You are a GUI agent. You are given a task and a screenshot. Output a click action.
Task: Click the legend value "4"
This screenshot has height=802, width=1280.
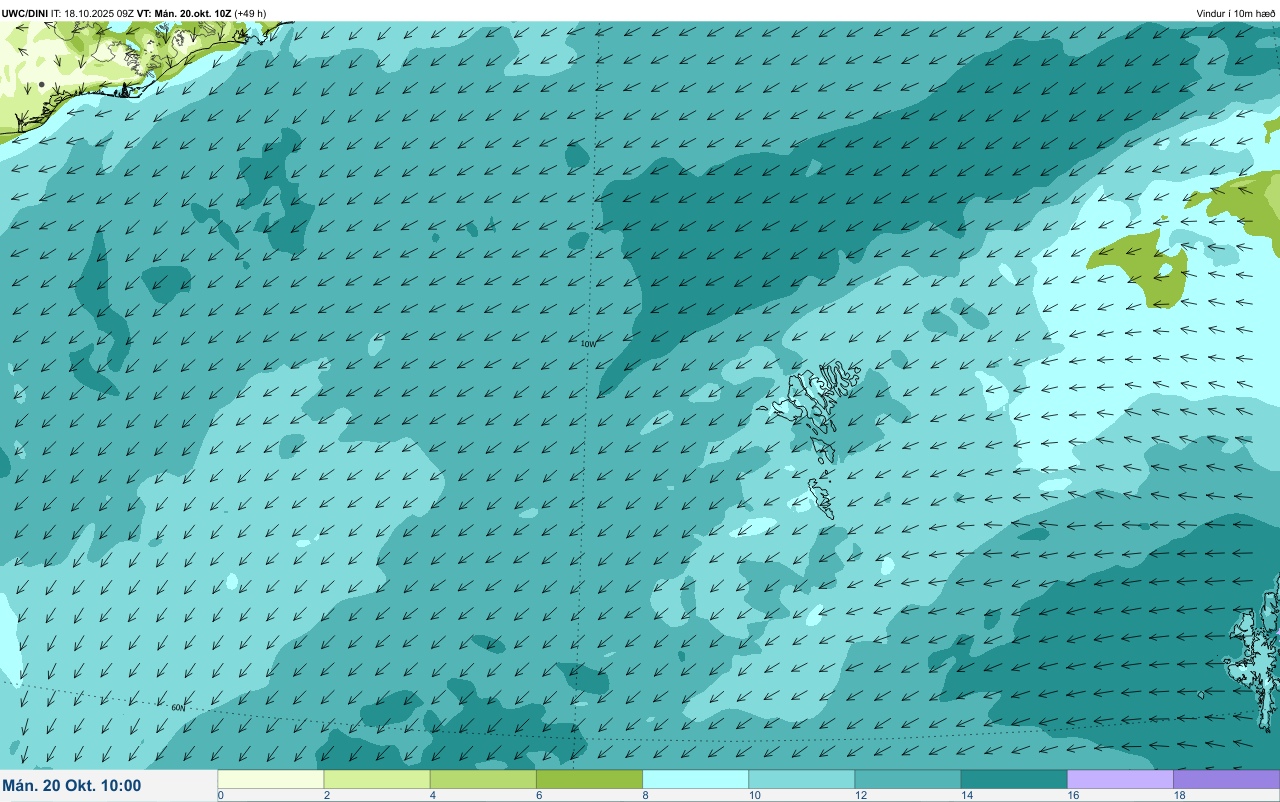click(432, 795)
